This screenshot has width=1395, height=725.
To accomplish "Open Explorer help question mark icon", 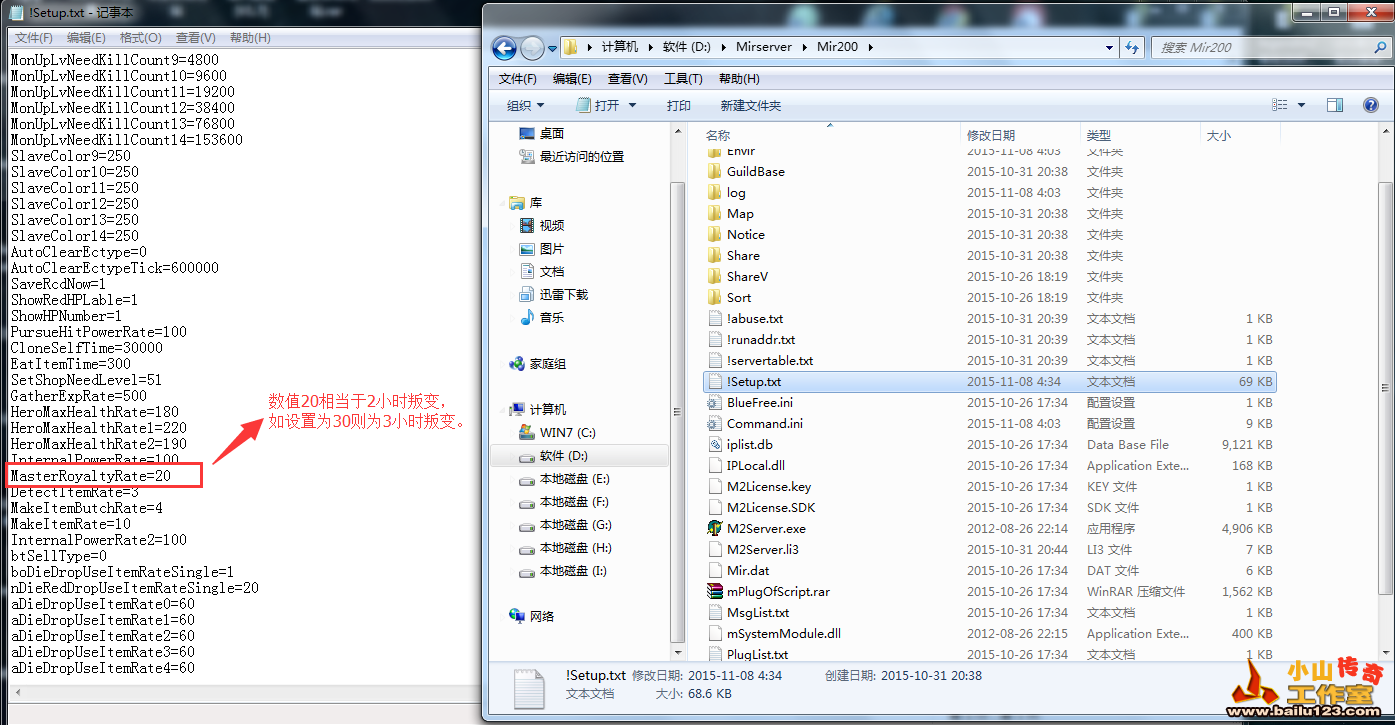I will point(1370,105).
